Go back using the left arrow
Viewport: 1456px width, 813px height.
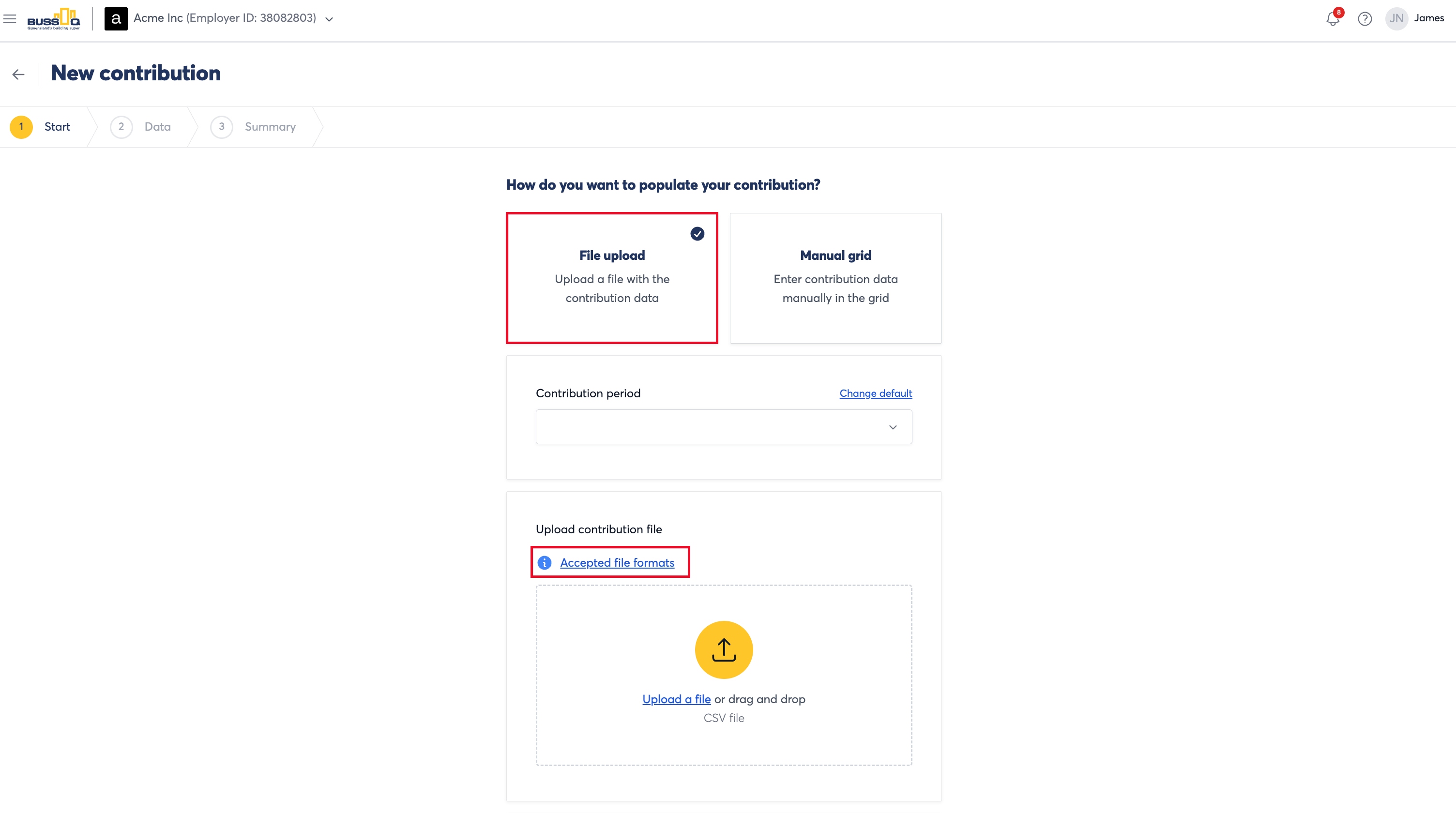19,74
